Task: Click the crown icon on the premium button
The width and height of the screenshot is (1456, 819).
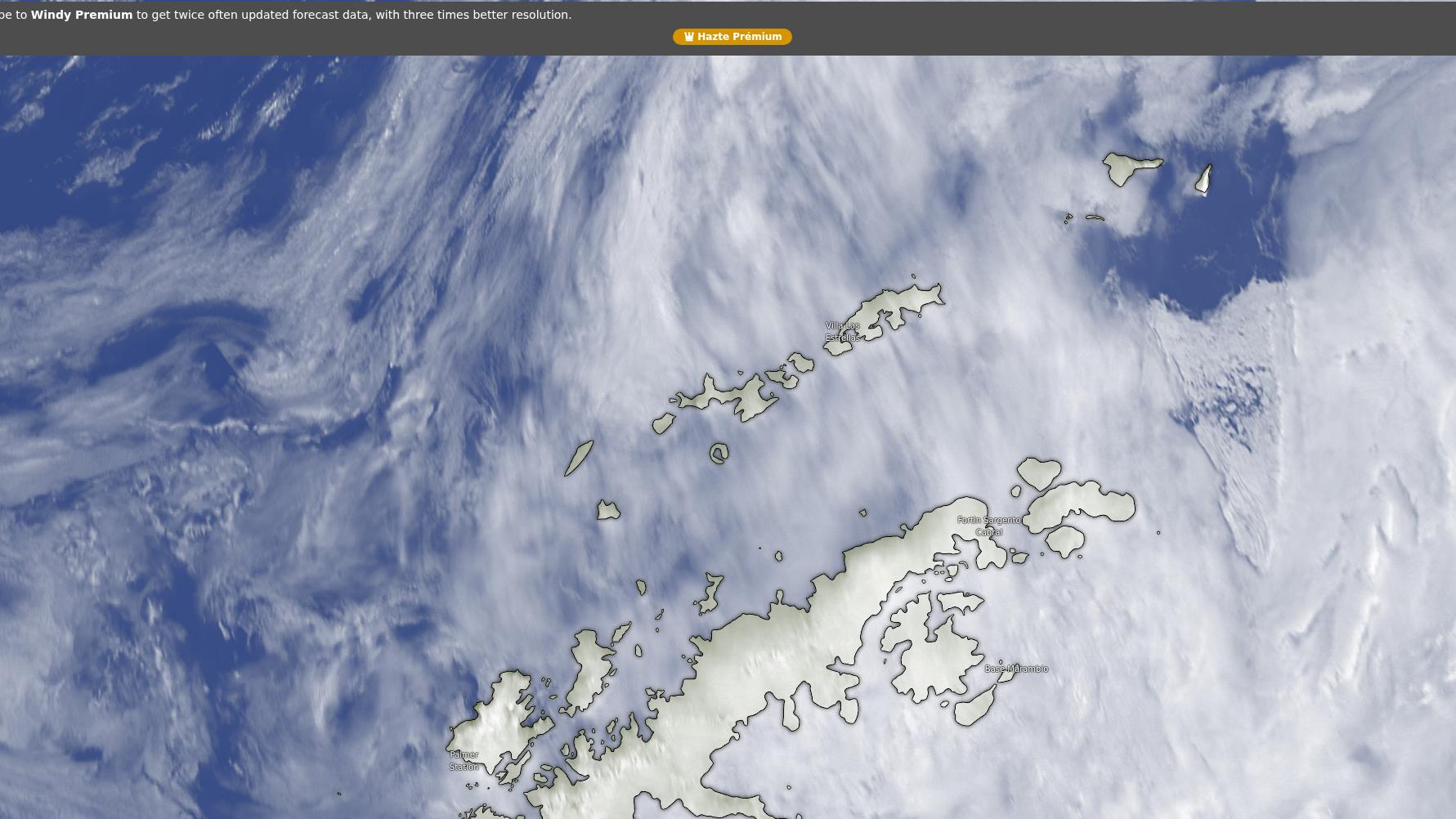Action: pos(688,37)
